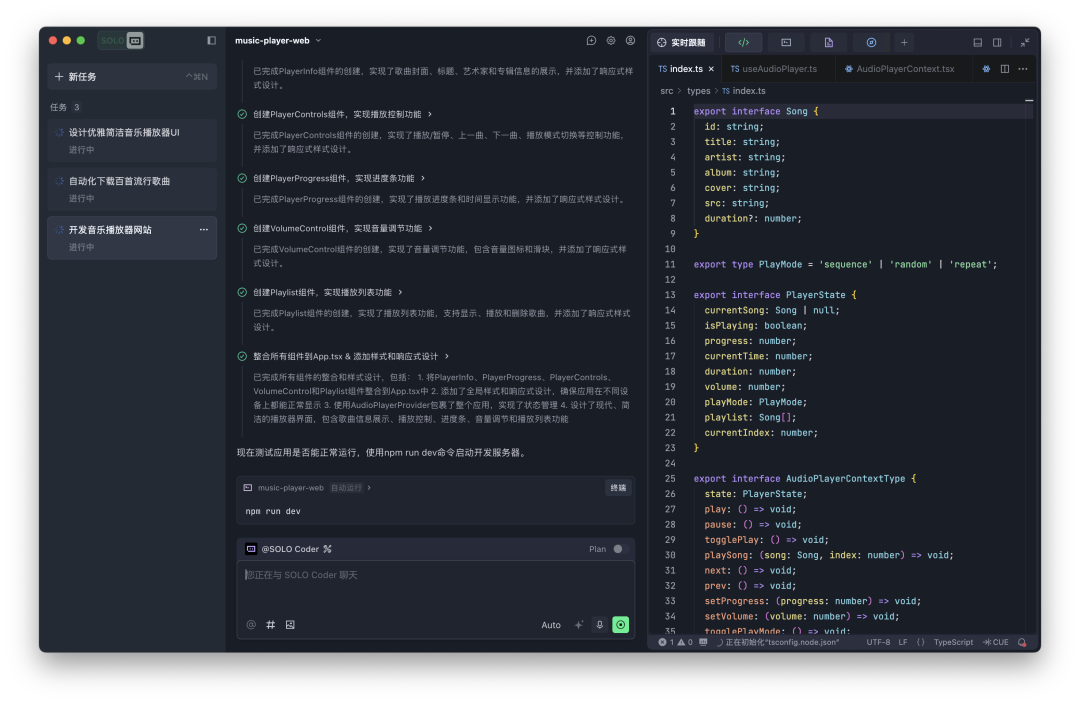Viewport: 1080px width, 704px height.
Task: Click the microphone voice input icon
Action: click(x=599, y=625)
